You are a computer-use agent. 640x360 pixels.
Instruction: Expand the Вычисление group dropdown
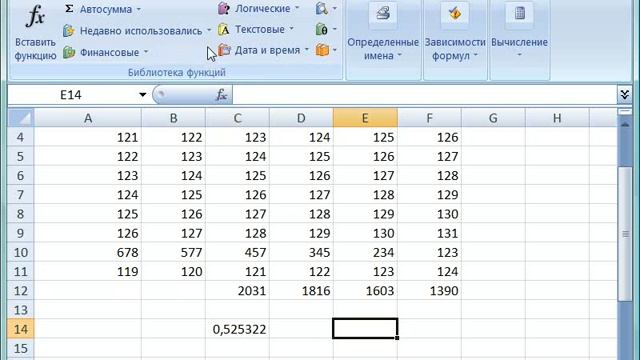click(519, 55)
